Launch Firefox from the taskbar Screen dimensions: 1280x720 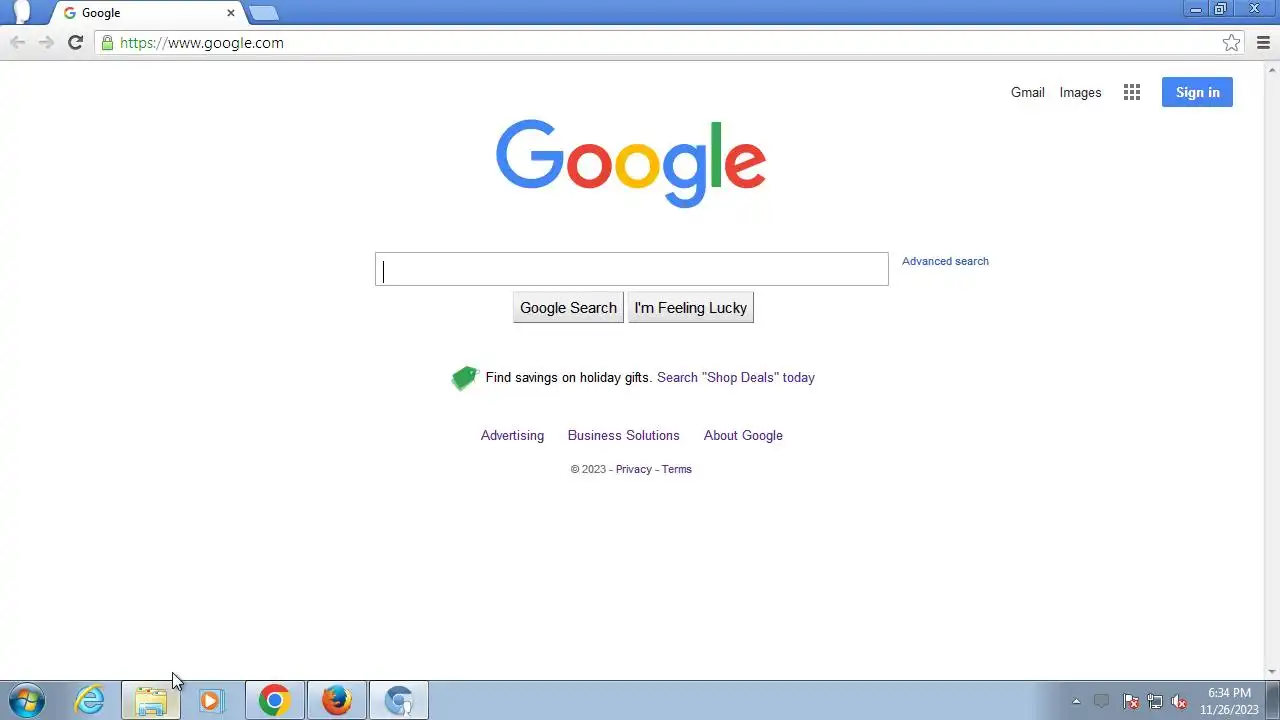(x=336, y=701)
